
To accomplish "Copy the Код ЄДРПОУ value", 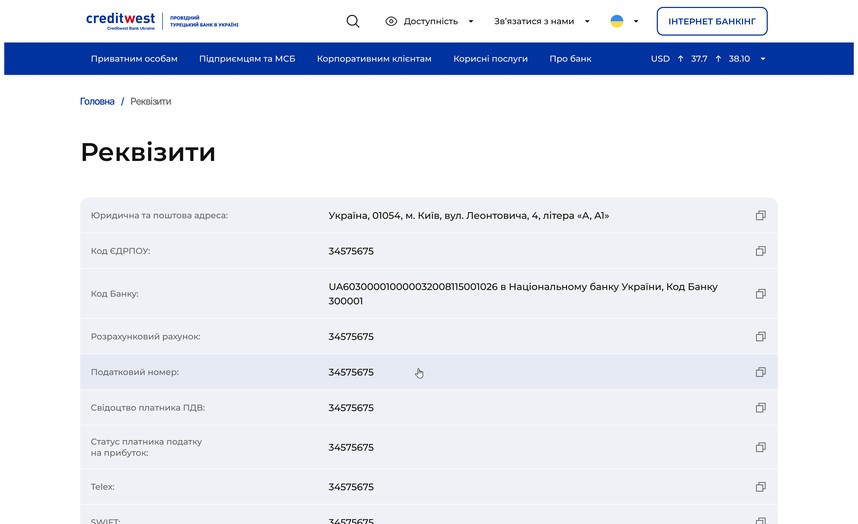I will pos(761,251).
